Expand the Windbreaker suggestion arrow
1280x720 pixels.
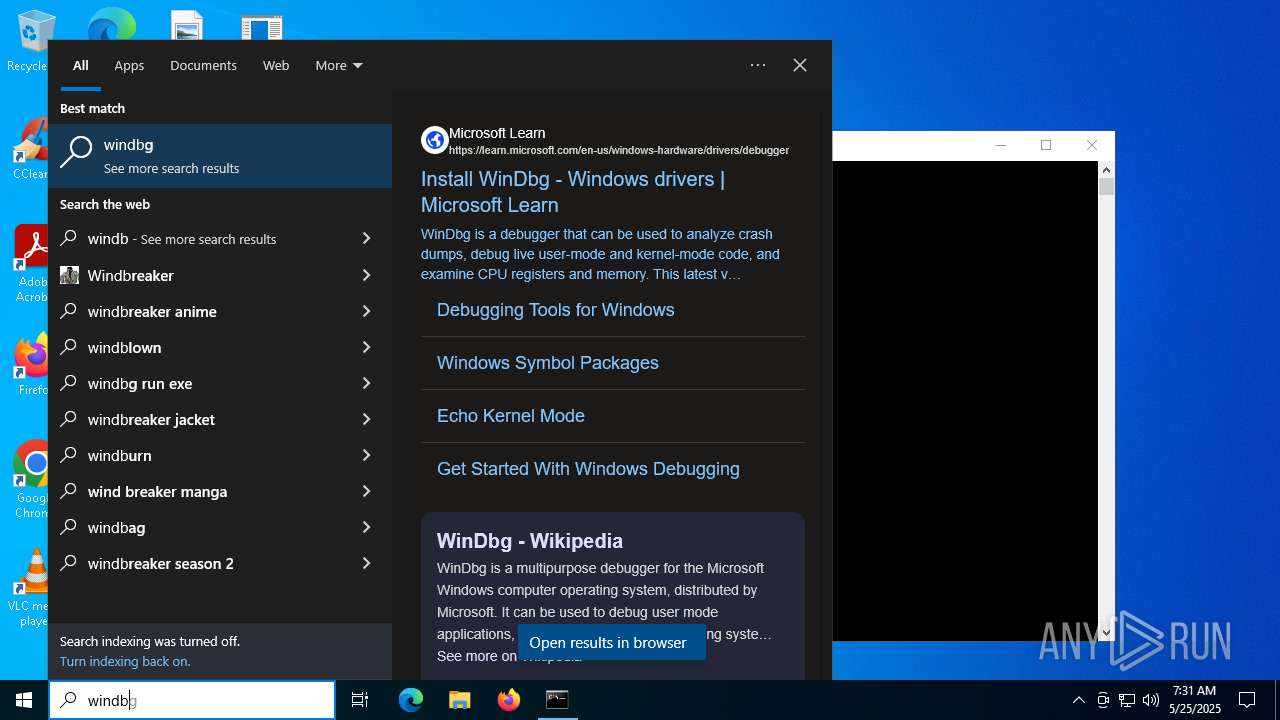point(366,275)
